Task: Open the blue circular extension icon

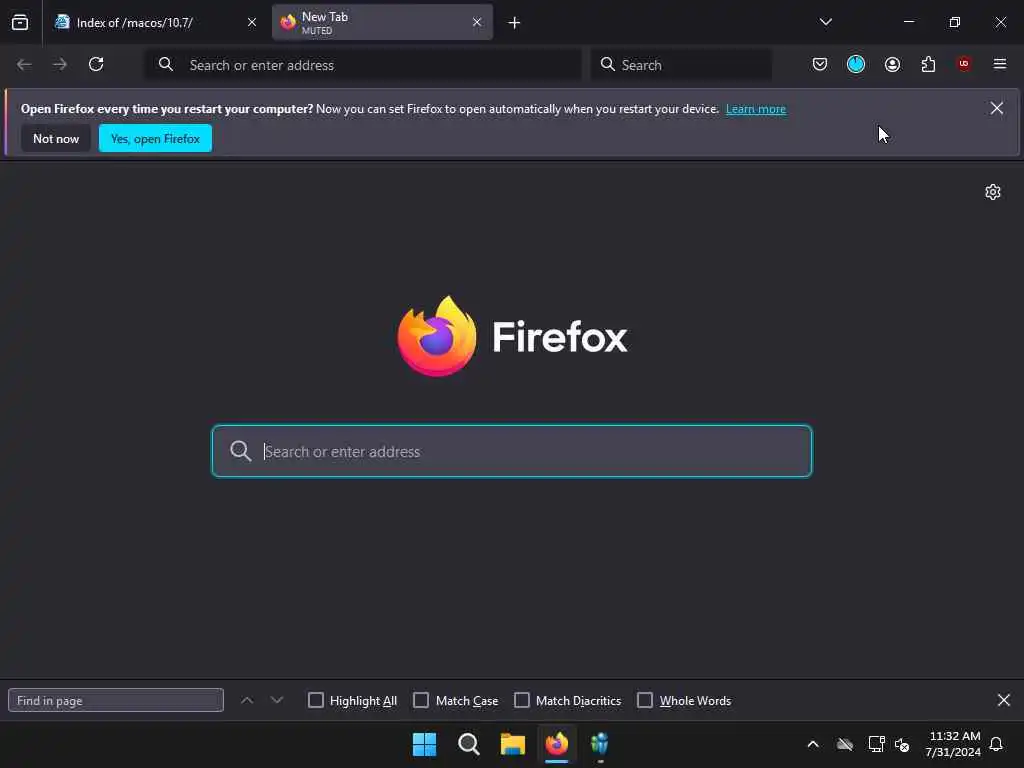Action: (856, 64)
